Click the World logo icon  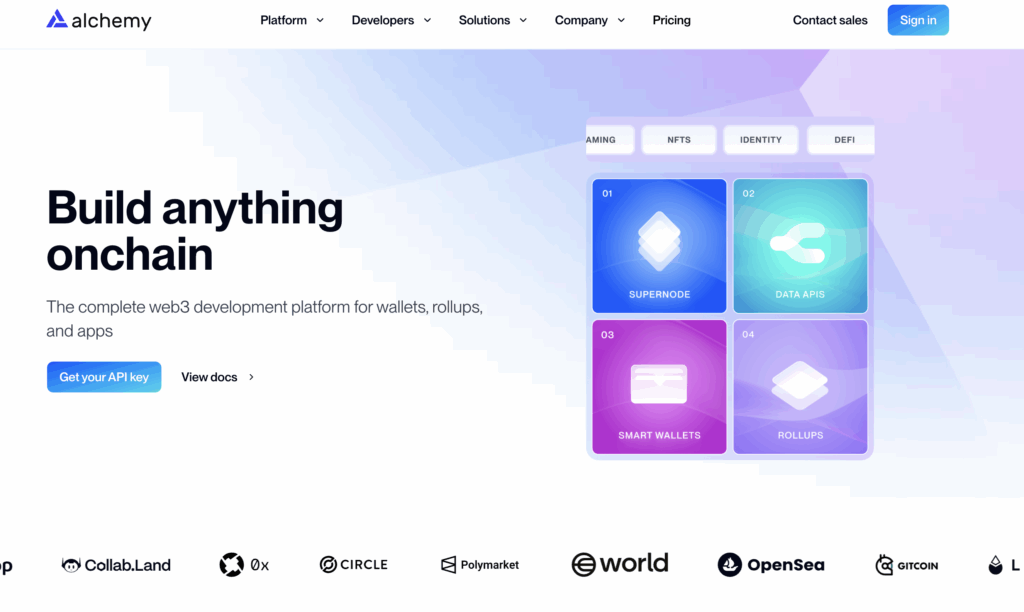(x=583, y=564)
